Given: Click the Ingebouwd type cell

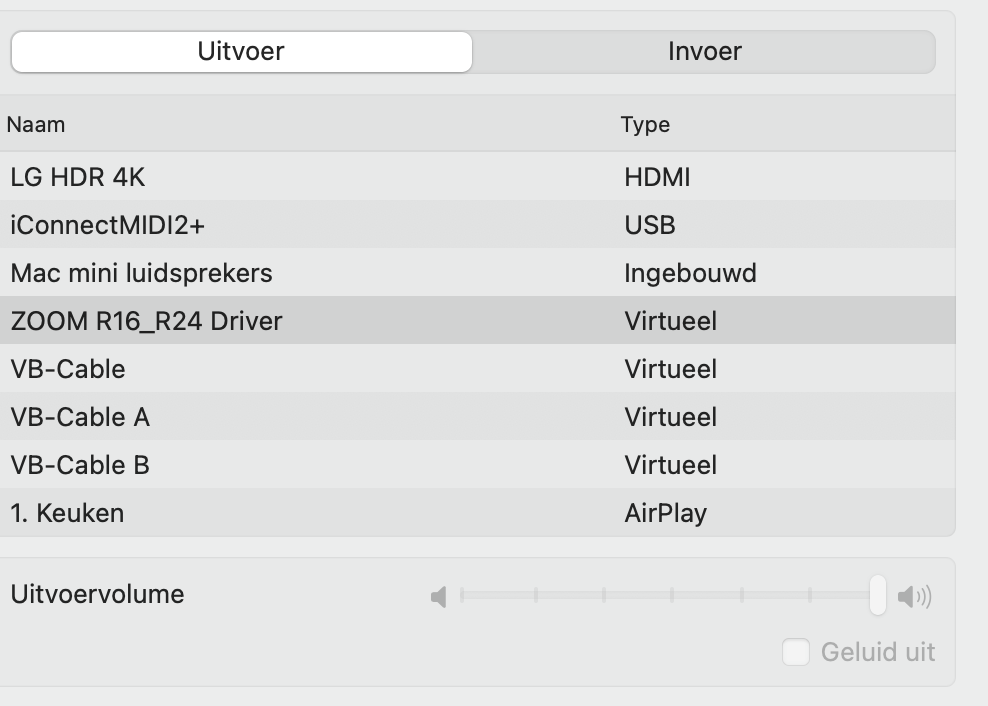Looking at the screenshot, I should point(690,273).
